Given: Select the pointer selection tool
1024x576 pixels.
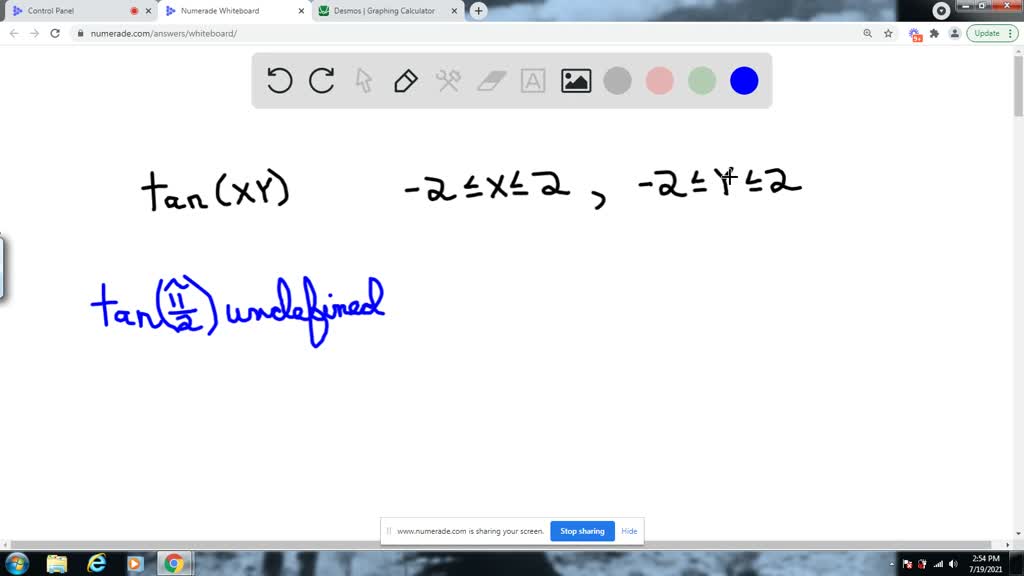Looking at the screenshot, I should click(361, 80).
